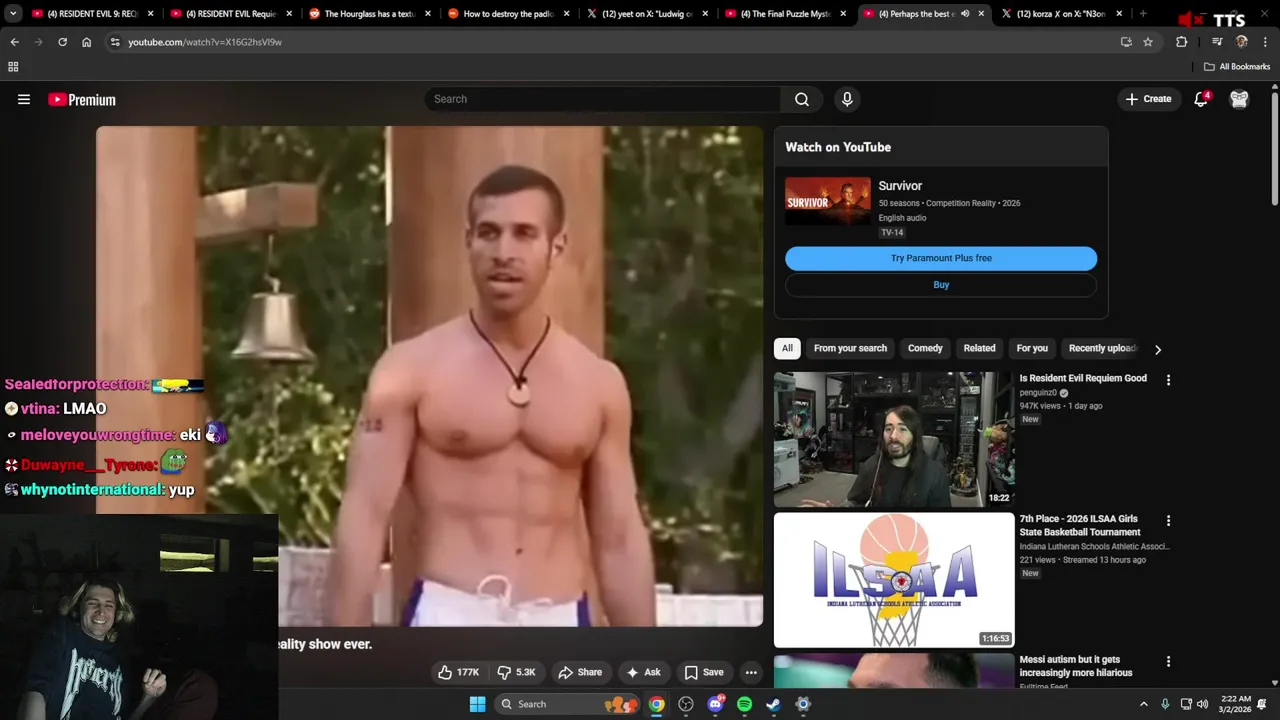Select the All filter chip
Screen dimensions: 1280x720
(787, 348)
